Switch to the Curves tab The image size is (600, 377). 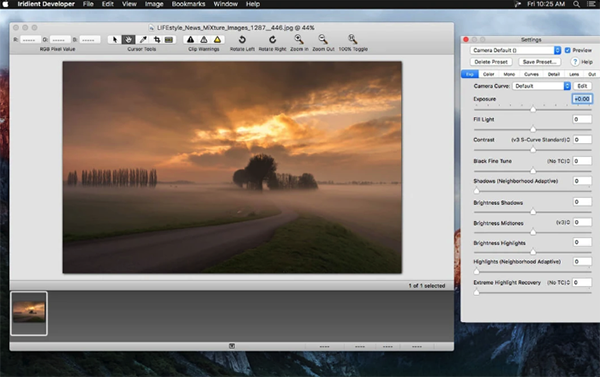pos(531,74)
